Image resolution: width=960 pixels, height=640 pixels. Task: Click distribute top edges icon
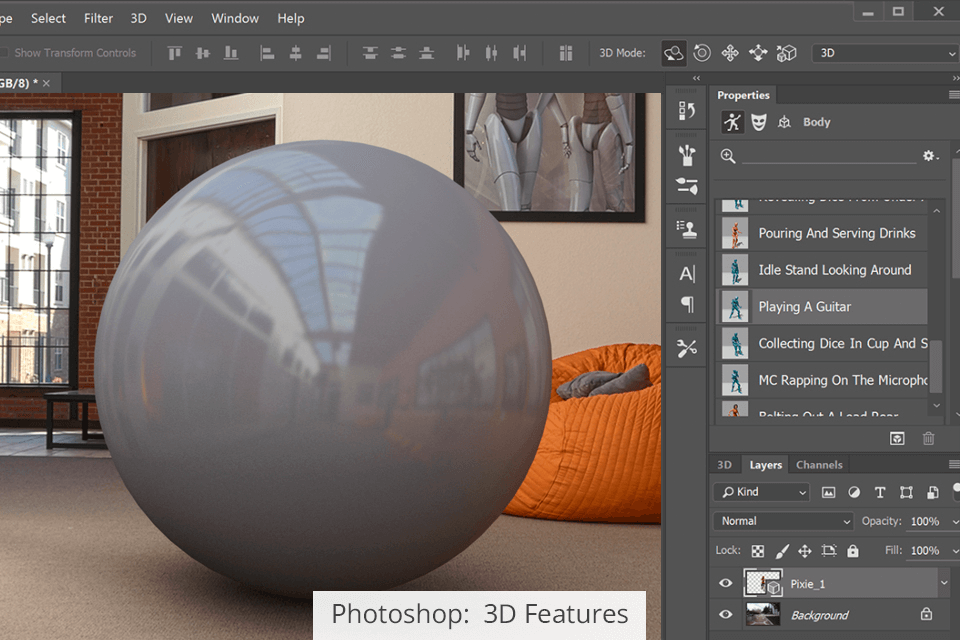[370, 53]
